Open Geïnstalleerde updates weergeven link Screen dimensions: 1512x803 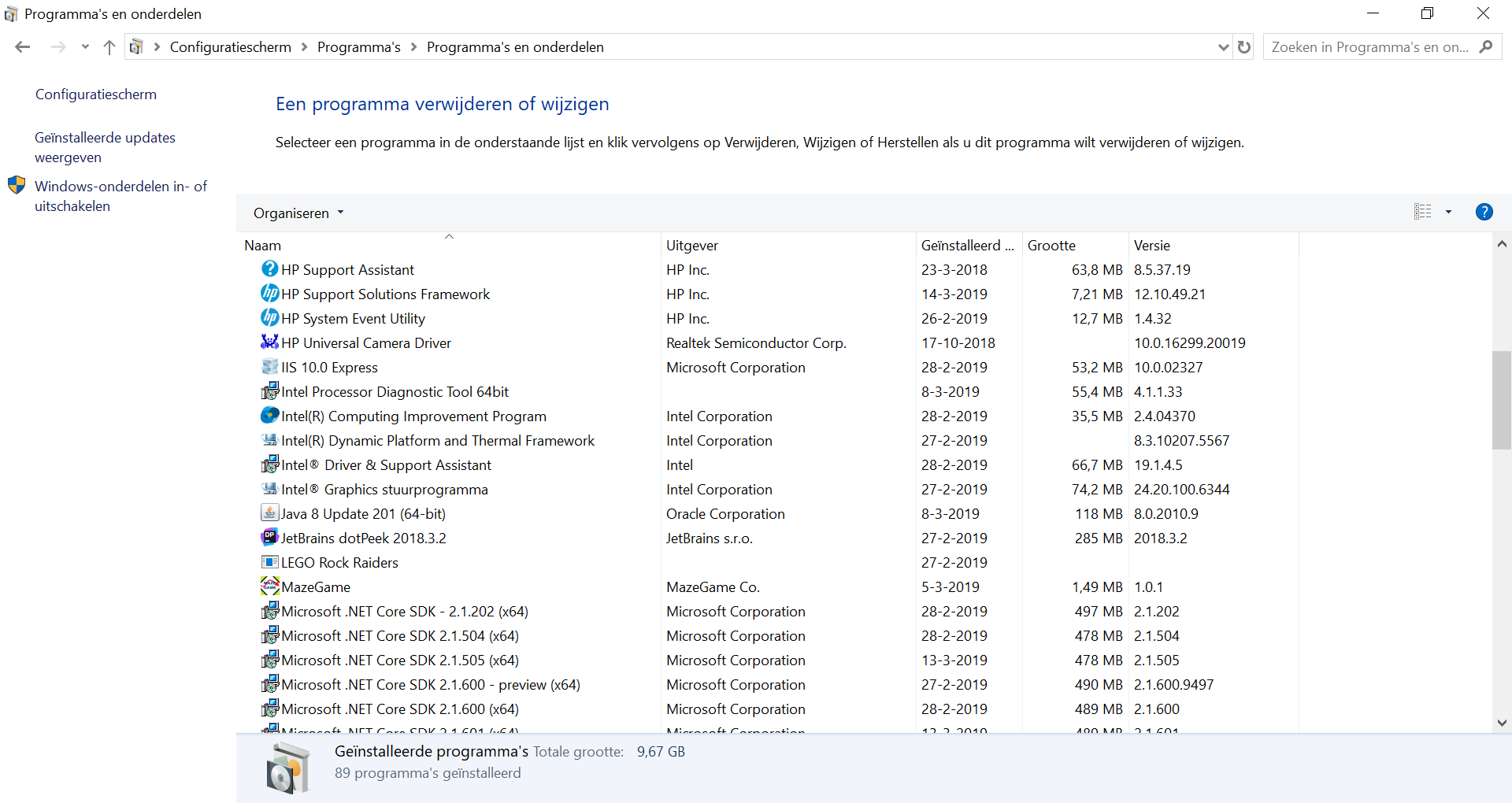[105, 147]
